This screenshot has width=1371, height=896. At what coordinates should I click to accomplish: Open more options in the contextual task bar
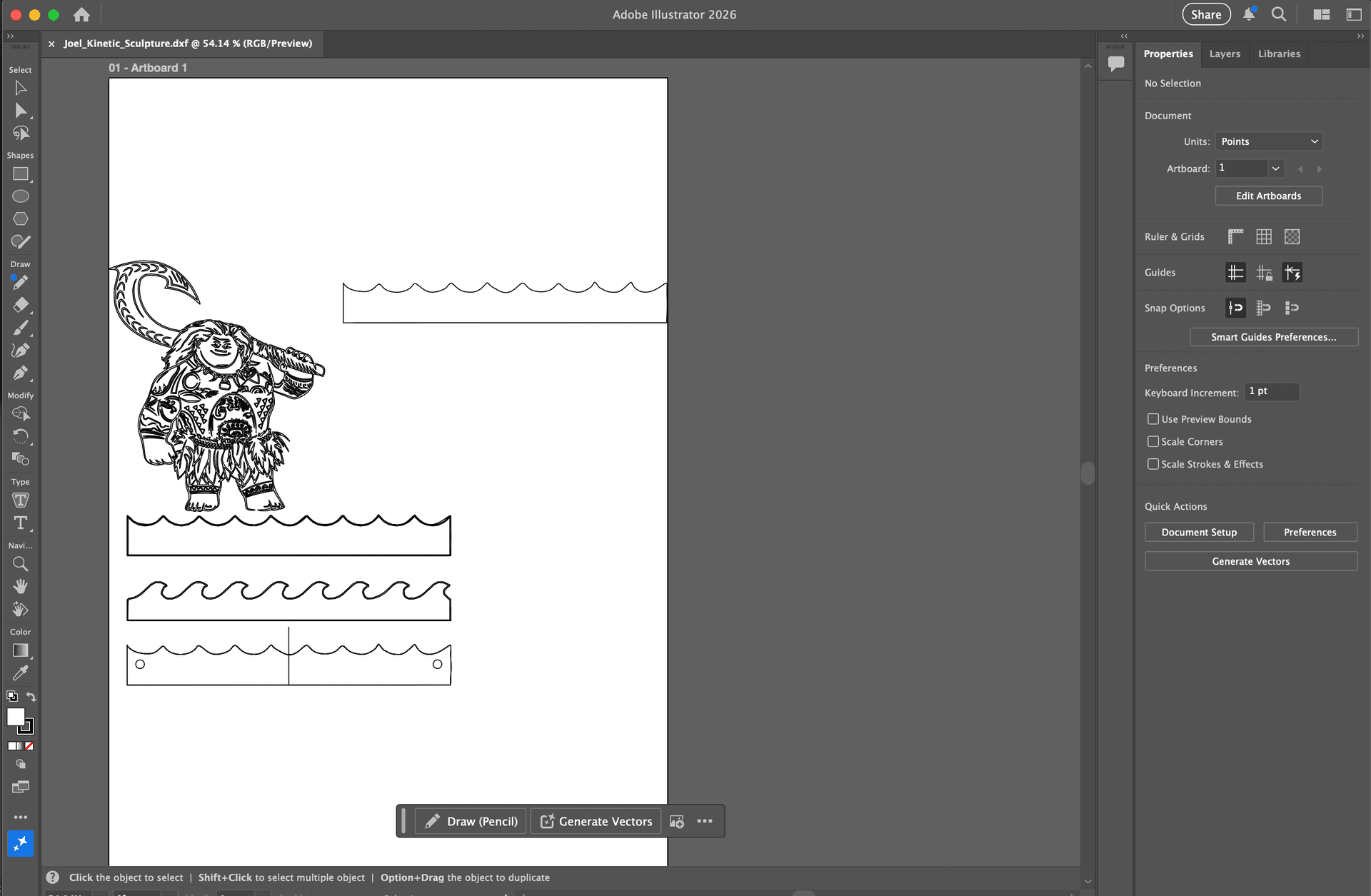pos(705,821)
